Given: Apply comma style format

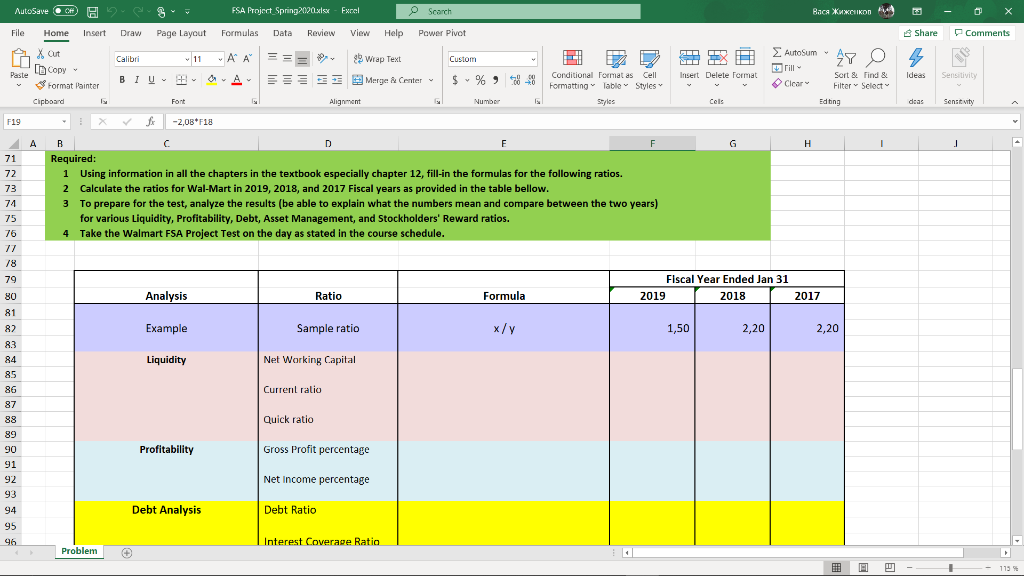Looking at the screenshot, I should click(496, 80).
